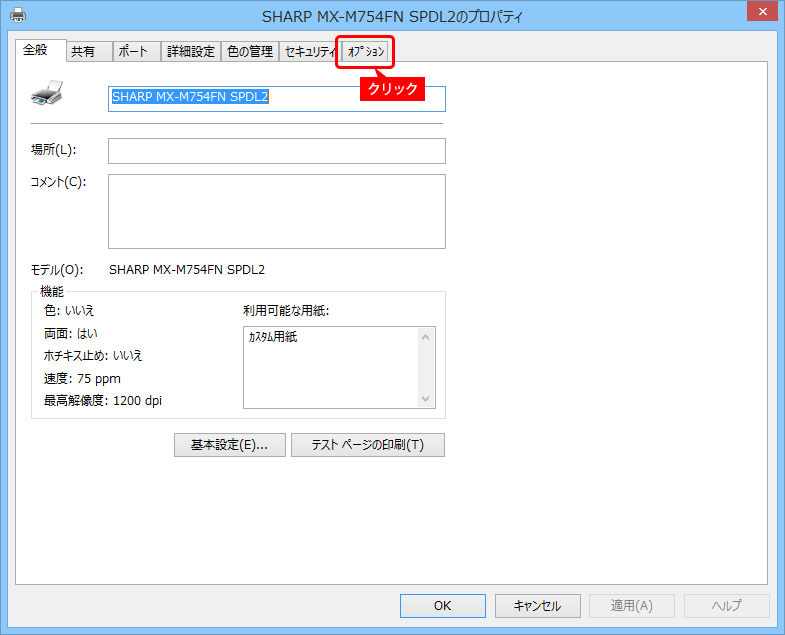785x635 pixels.
Task: Click the printer icon in the title bar
Action: (17, 15)
